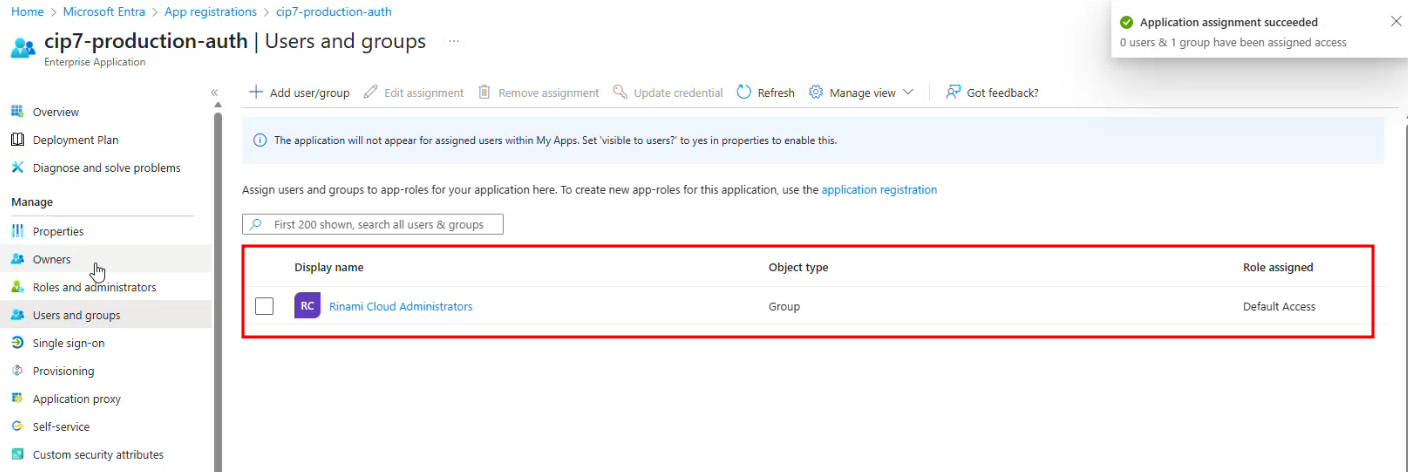Click the Roles and administrators icon
Screen dimensions: 1408x472
[17, 287]
